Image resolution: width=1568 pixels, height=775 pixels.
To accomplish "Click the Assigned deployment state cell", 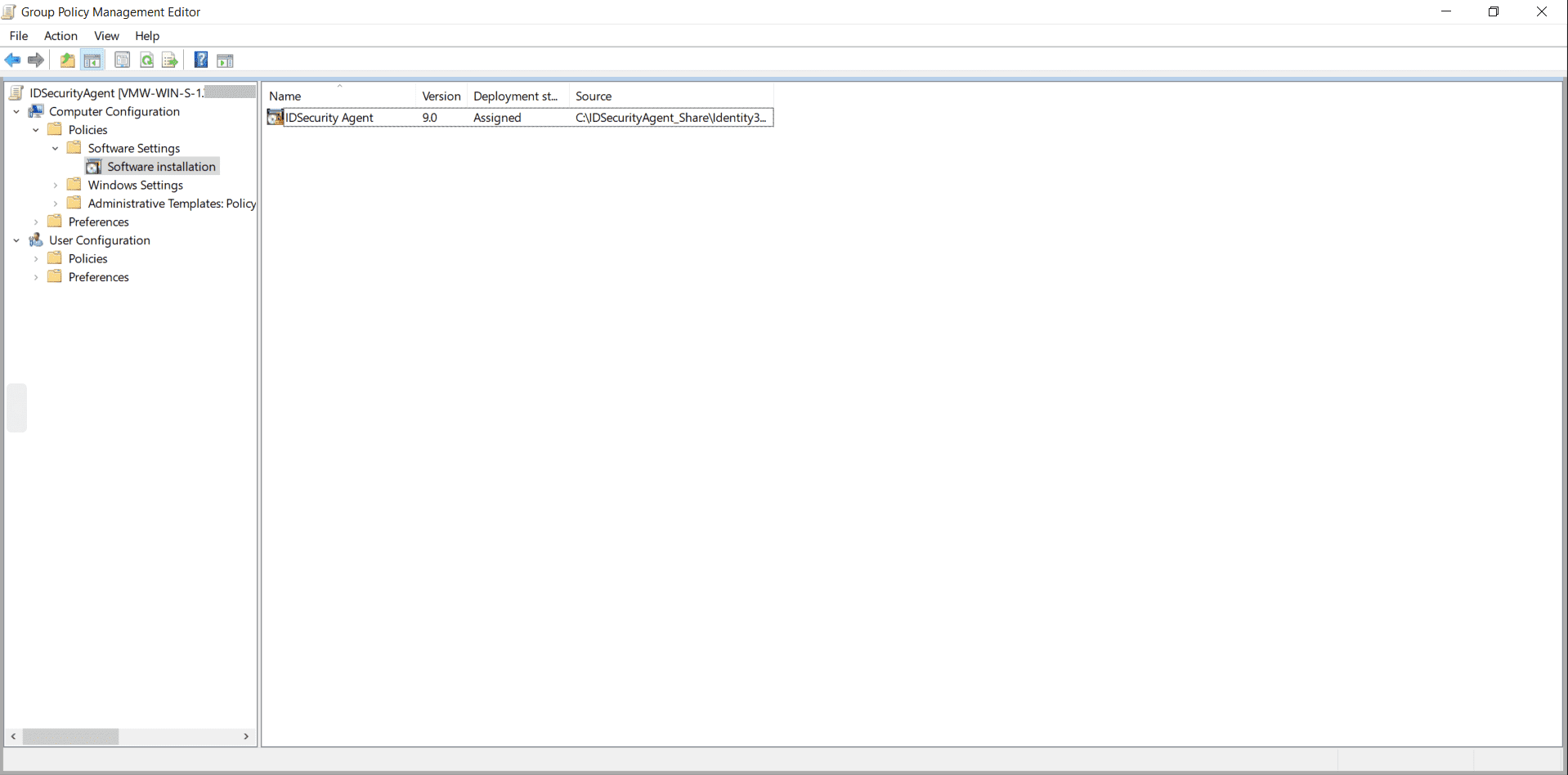I will tap(497, 118).
